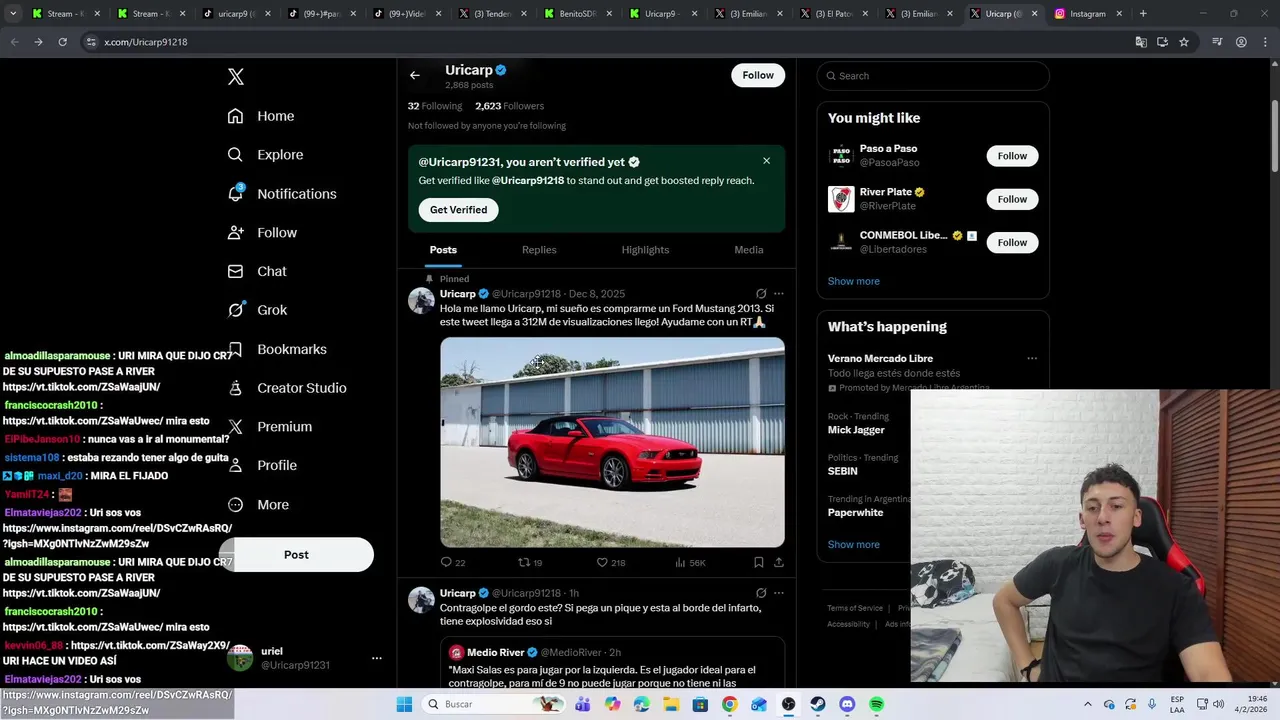Open Grok from the sidebar
The width and height of the screenshot is (1280, 720).
point(257,310)
